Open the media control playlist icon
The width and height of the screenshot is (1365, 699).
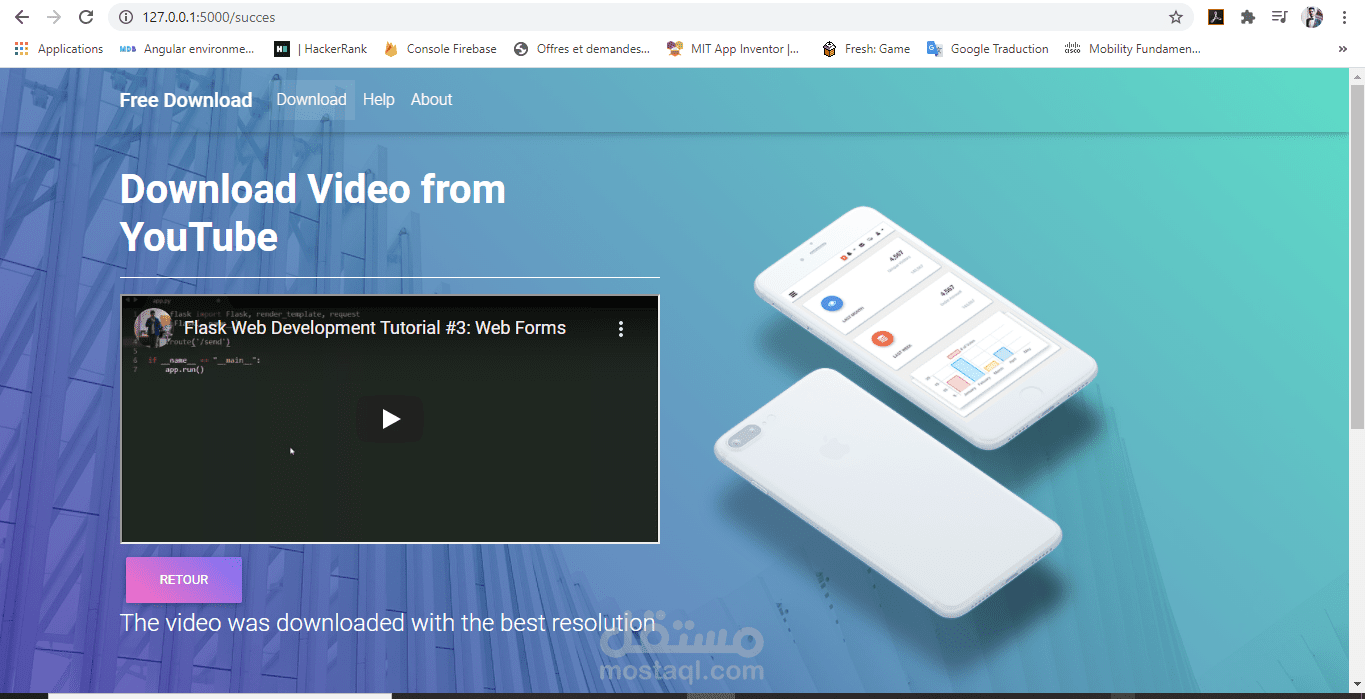click(1279, 17)
